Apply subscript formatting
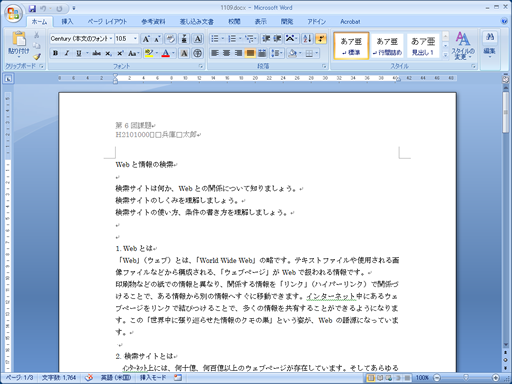The image size is (512, 384). click(108, 53)
